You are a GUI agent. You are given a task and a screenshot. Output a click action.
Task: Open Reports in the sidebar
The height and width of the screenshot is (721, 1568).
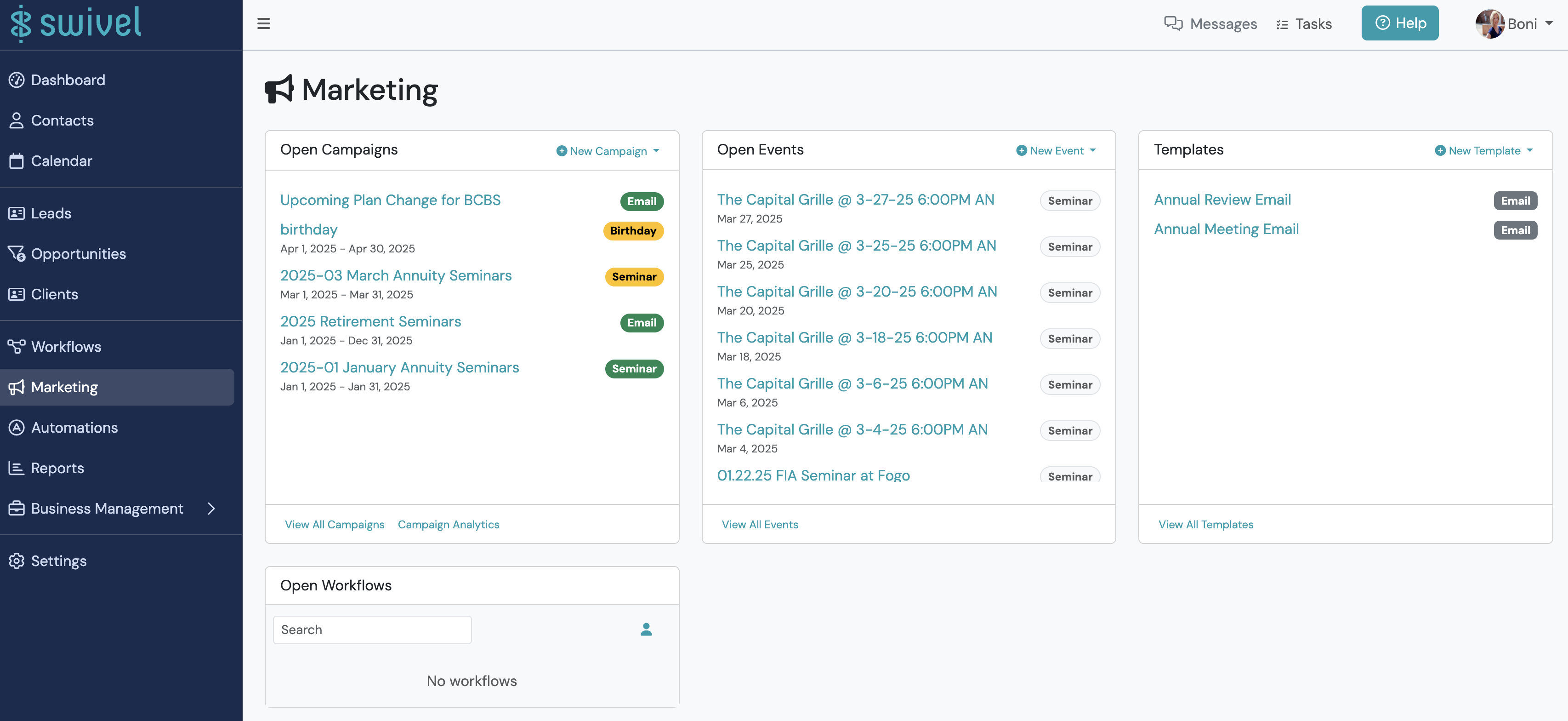pyautogui.click(x=46, y=468)
